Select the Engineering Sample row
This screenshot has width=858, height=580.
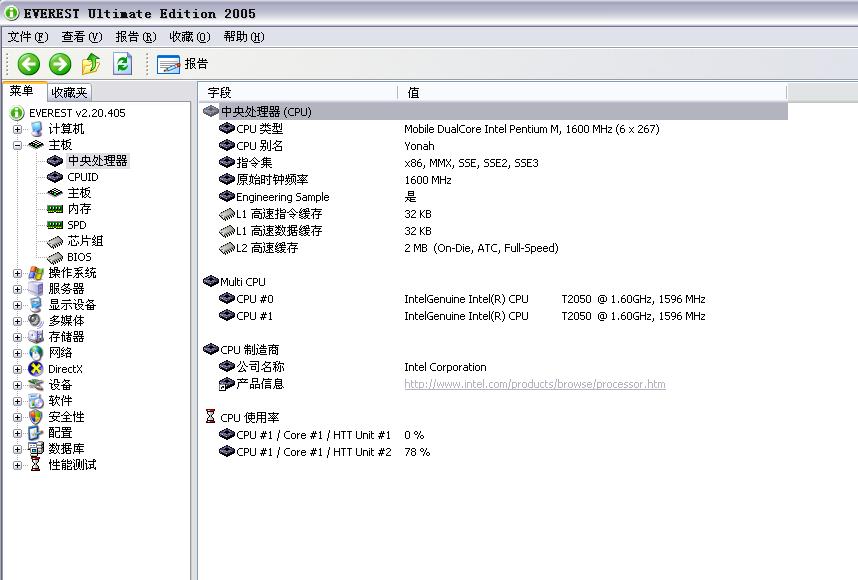495,197
